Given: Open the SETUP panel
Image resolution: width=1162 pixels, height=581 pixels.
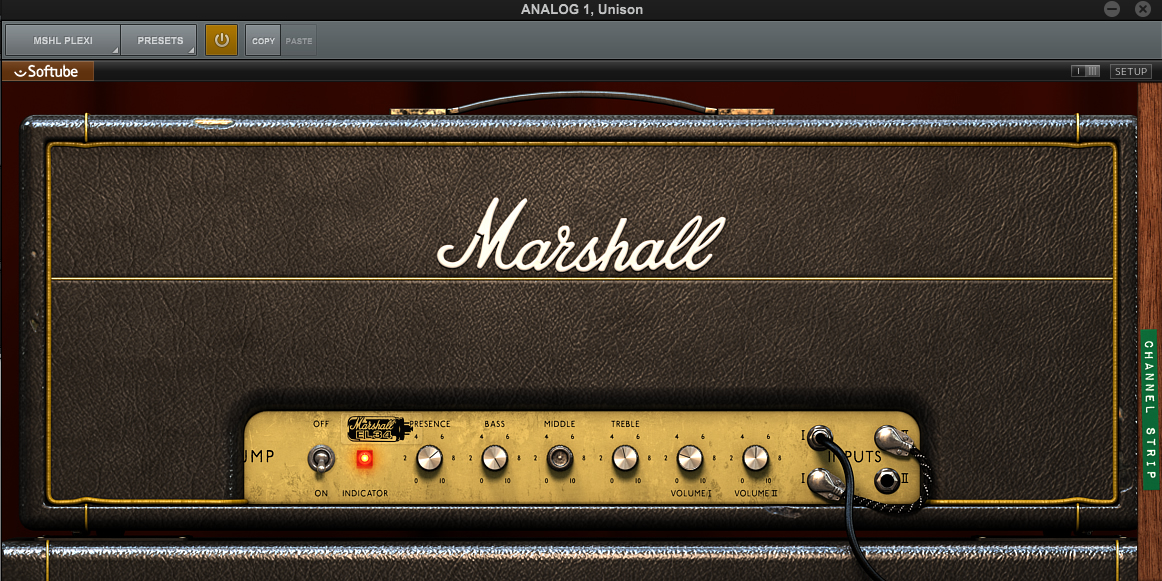Looking at the screenshot, I should [1131, 71].
